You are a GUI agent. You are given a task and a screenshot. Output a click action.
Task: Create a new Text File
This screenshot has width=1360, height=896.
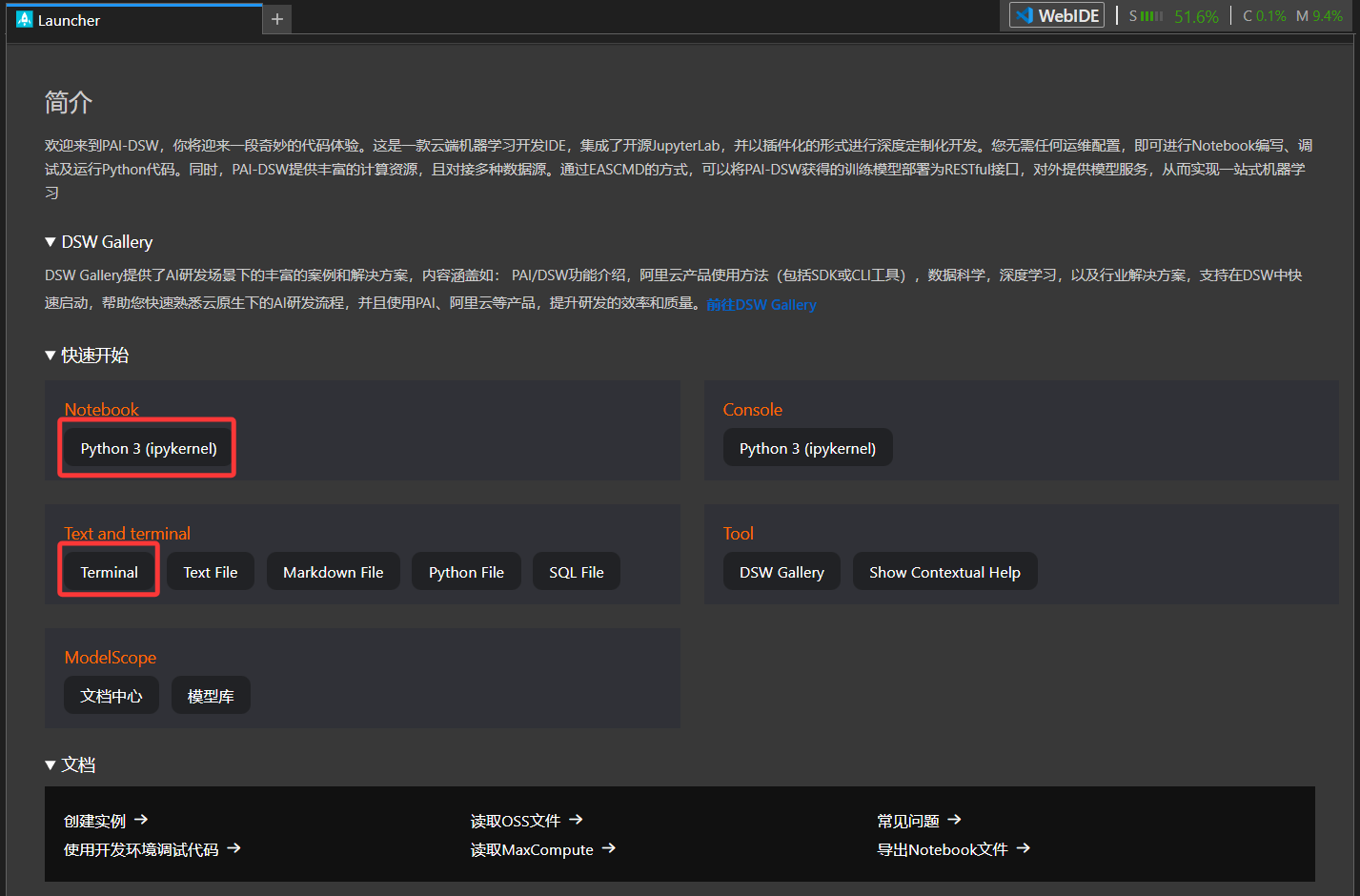point(211,572)
